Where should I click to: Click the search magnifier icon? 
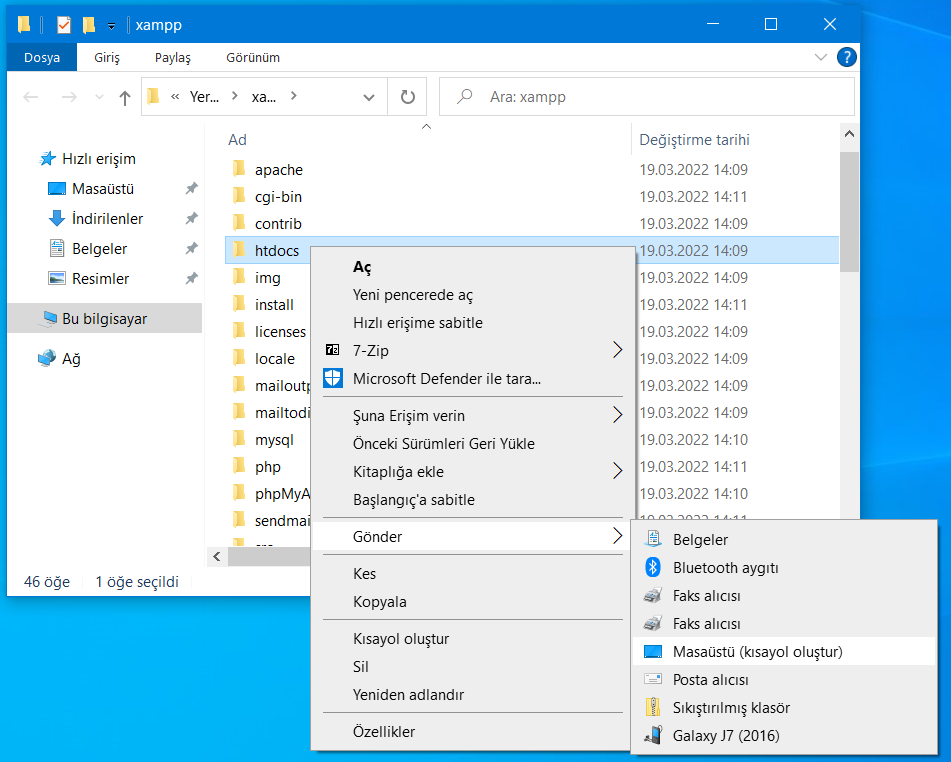point(465,96)
